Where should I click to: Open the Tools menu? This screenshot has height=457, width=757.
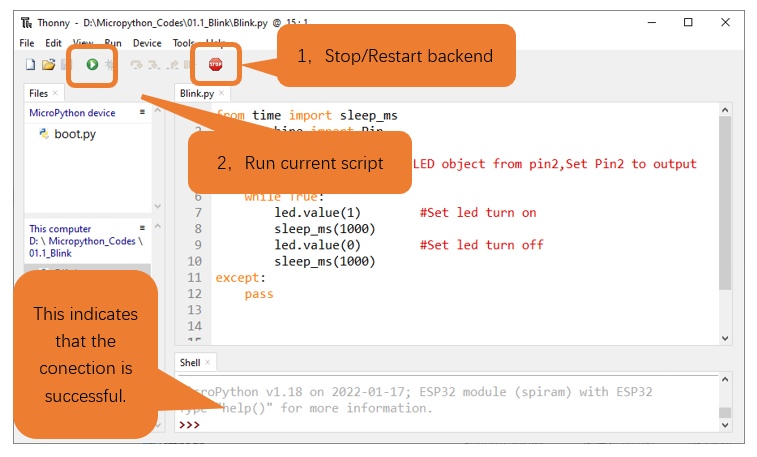coord(184,43)
